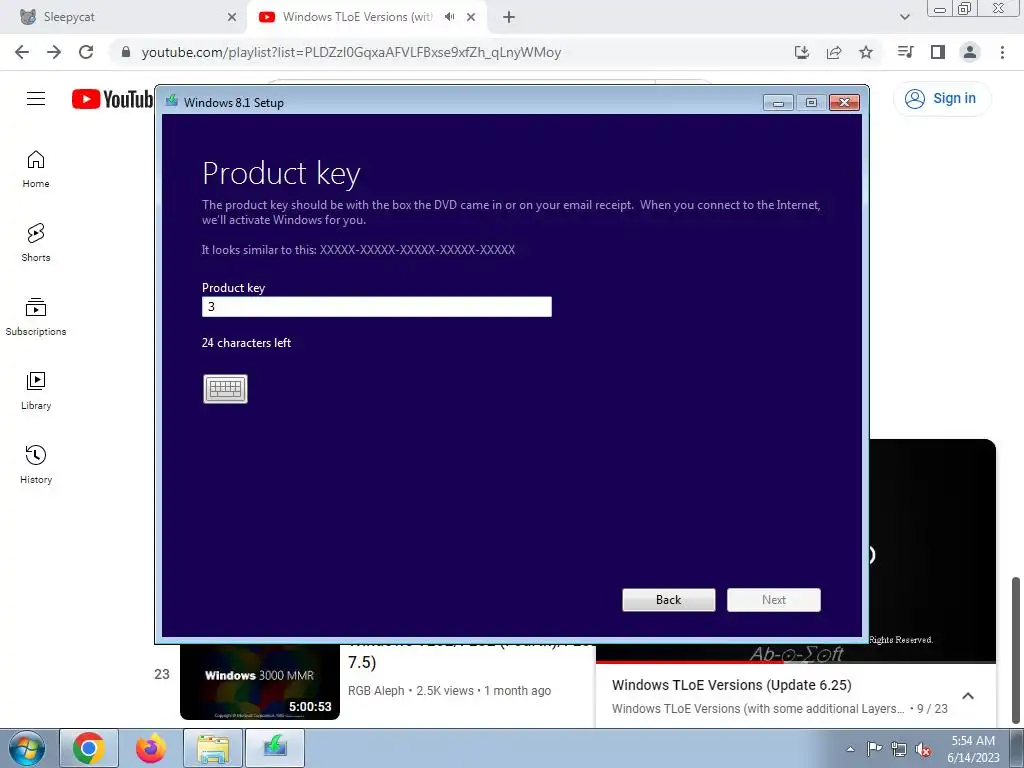The image size is (1024, 768).
Task: Click the install app icon in address bar
Action: [802, 52]
